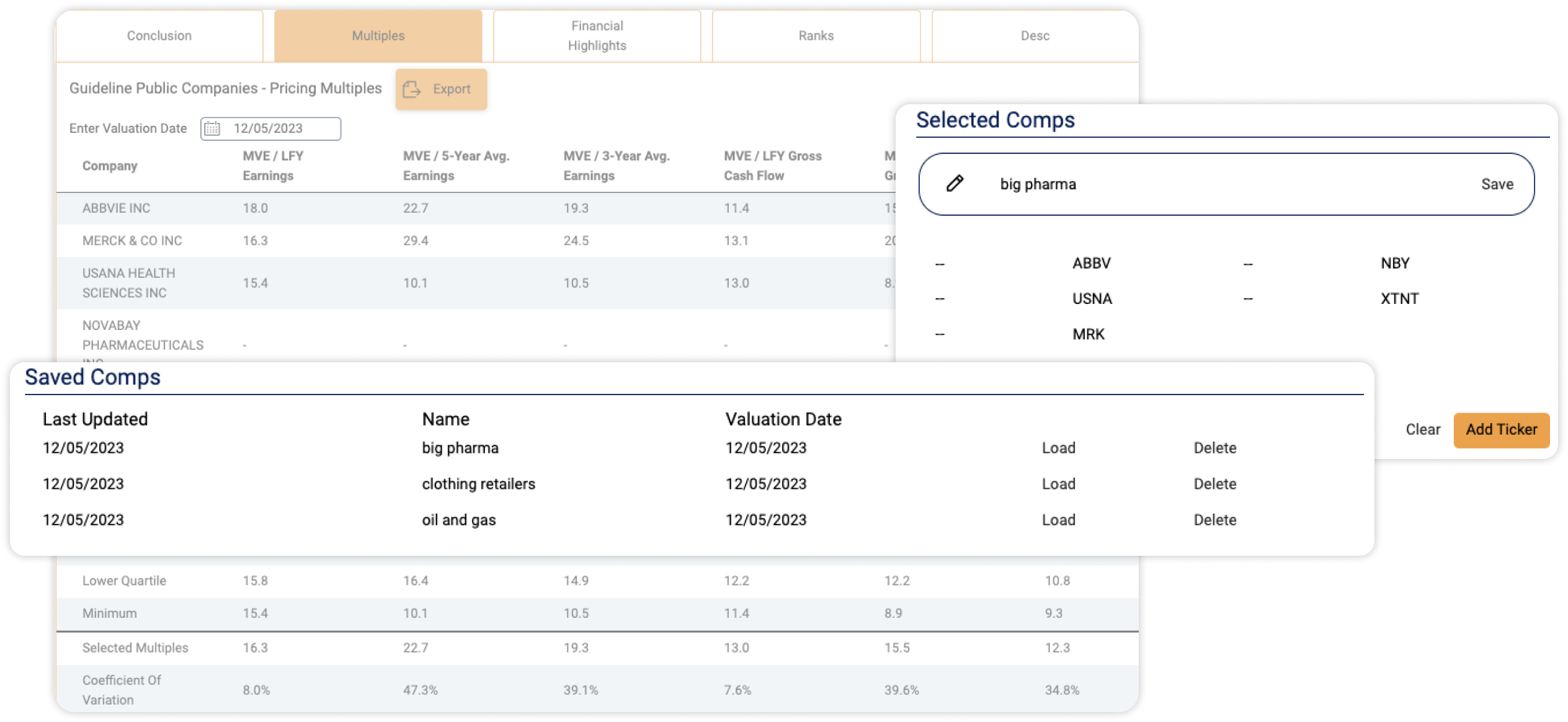Image resolution: width=1568 pixels, height=722 pixels.
Task: Open the Desc tab
Action: [1034, 35]
